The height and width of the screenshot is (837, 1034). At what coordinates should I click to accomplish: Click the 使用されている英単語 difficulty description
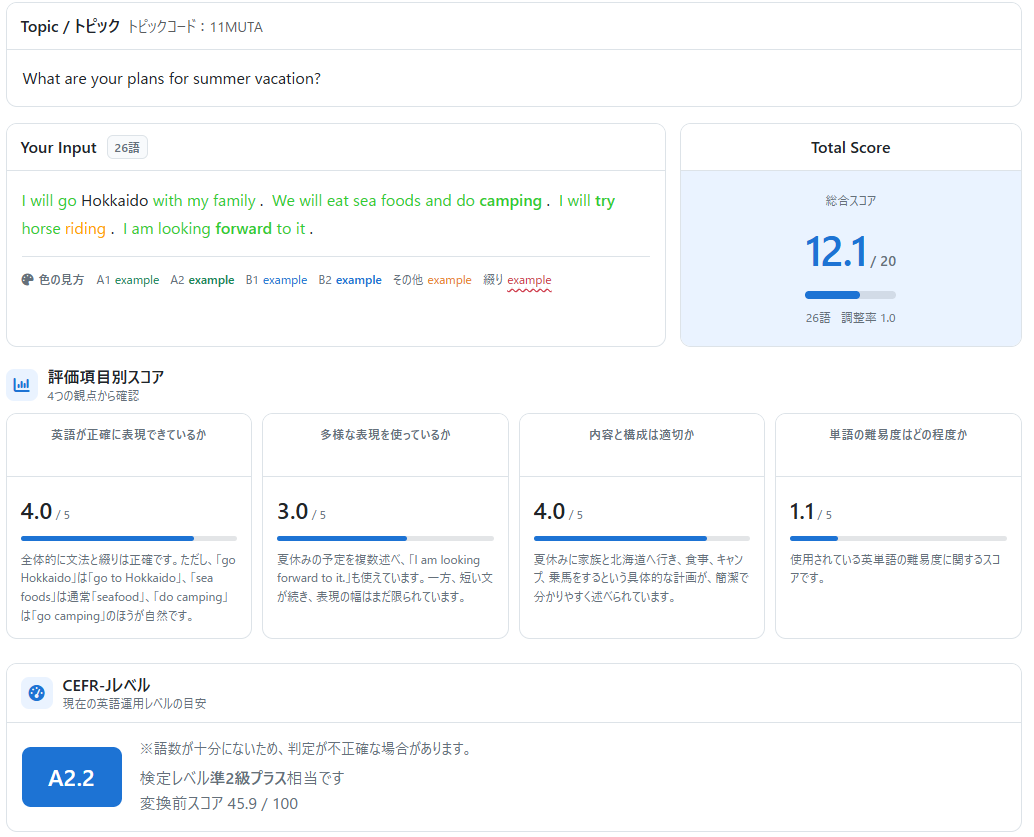pyautogui.click(x=896, y=569)
